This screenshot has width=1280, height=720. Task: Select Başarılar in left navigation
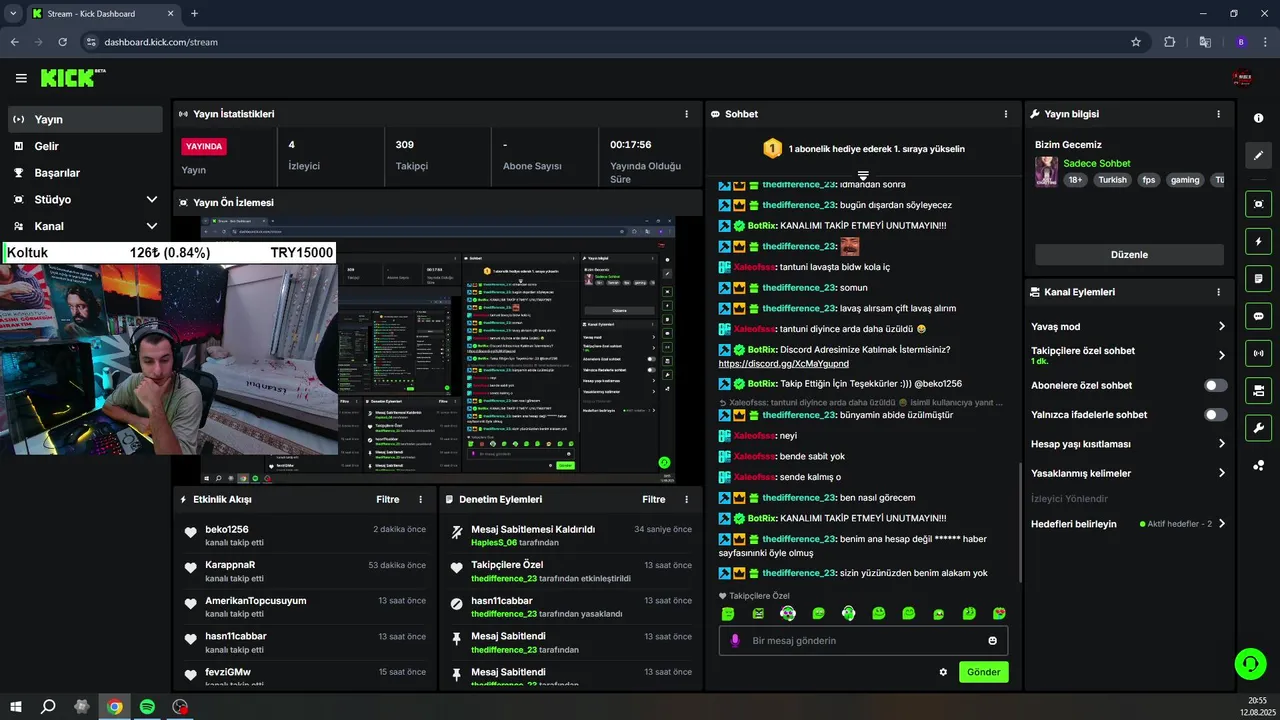click(x=85, y=173)
